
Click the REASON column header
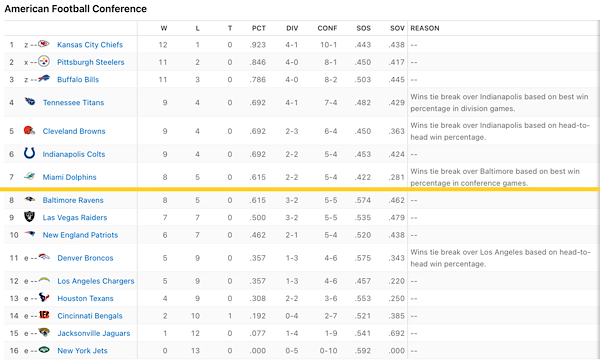[x=425, y=28]
